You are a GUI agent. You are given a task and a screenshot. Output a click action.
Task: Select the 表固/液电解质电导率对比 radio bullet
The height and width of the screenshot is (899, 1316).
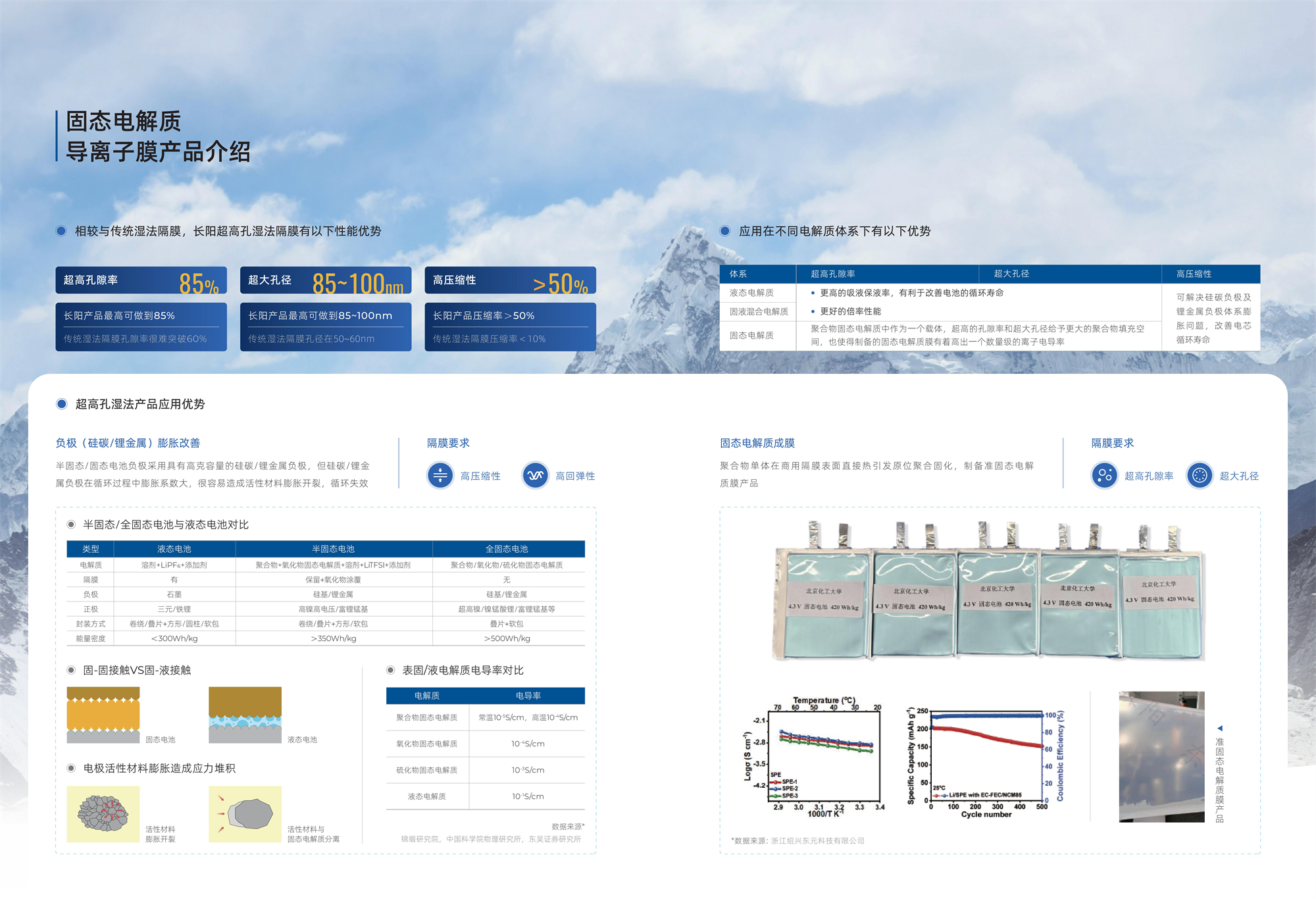pyautogui.click(x=390, y=670)
